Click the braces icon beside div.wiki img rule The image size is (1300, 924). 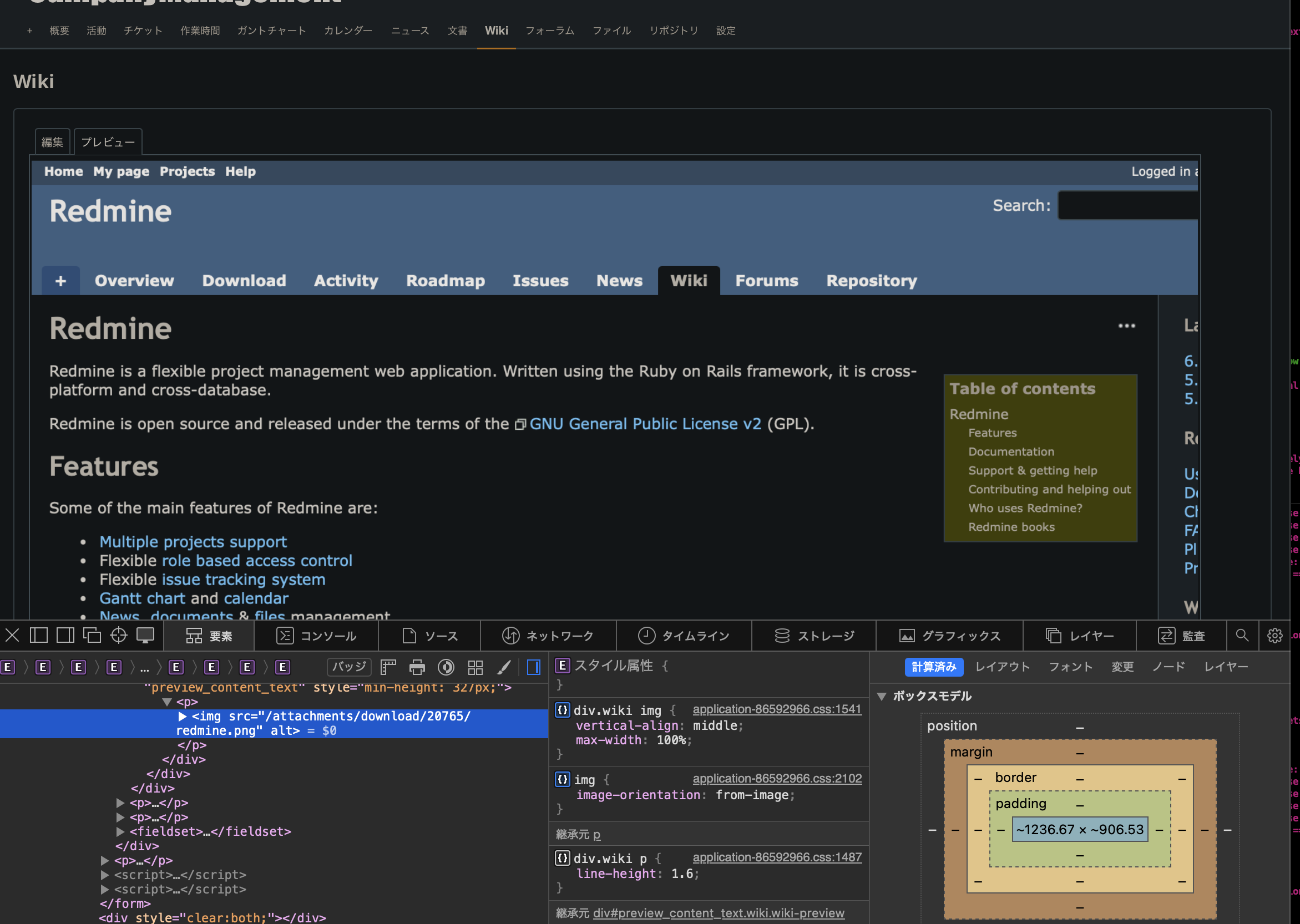point(563,710)
